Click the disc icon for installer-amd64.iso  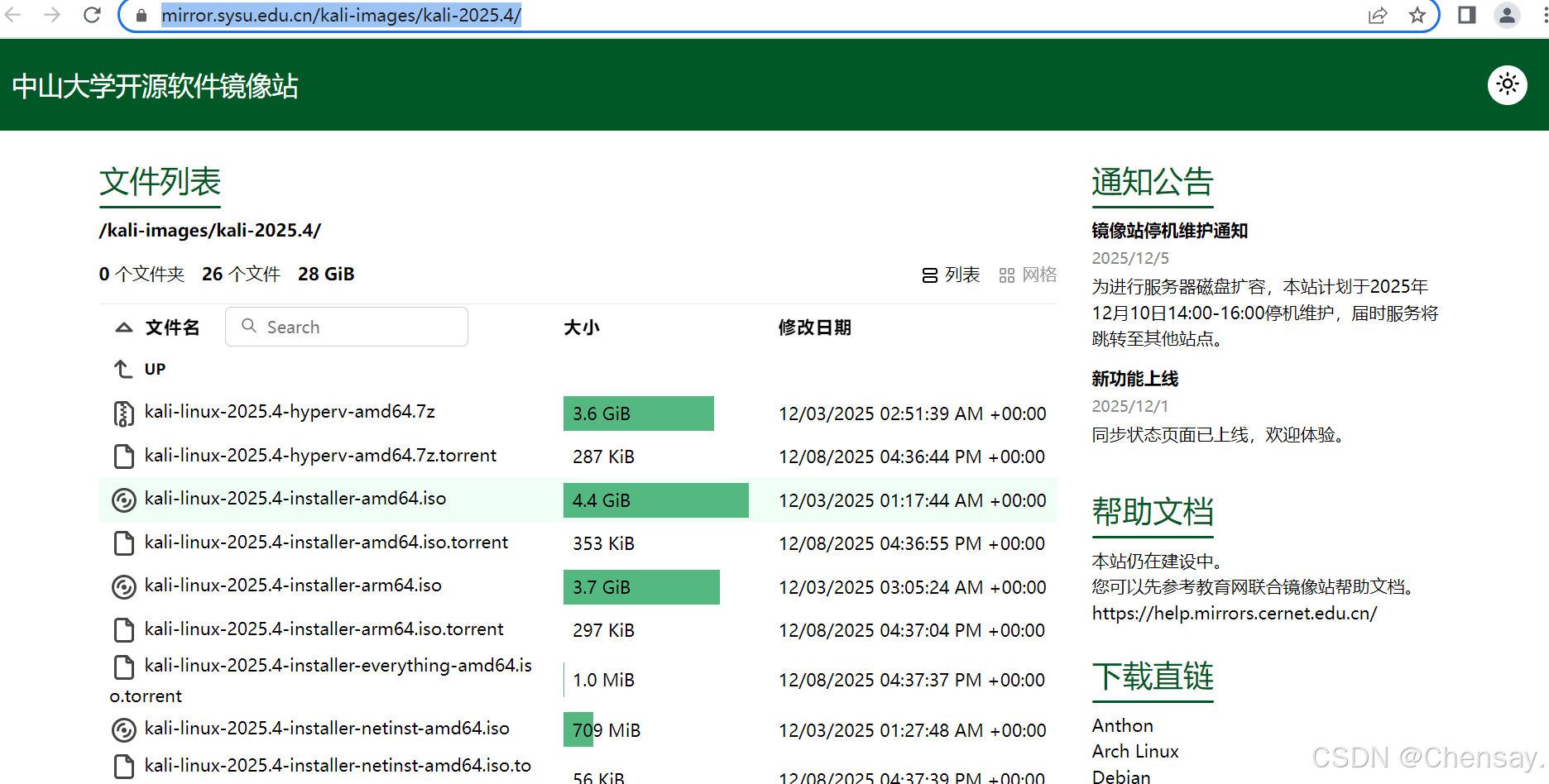123,500
